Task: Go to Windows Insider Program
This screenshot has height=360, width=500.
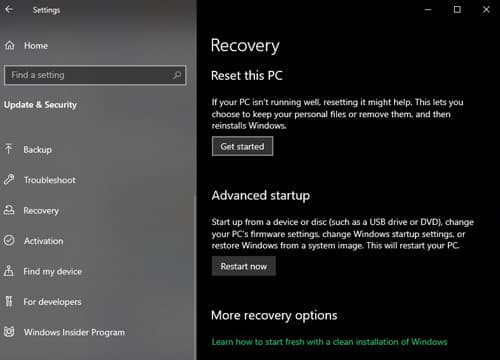Action: tap(74, 332)
